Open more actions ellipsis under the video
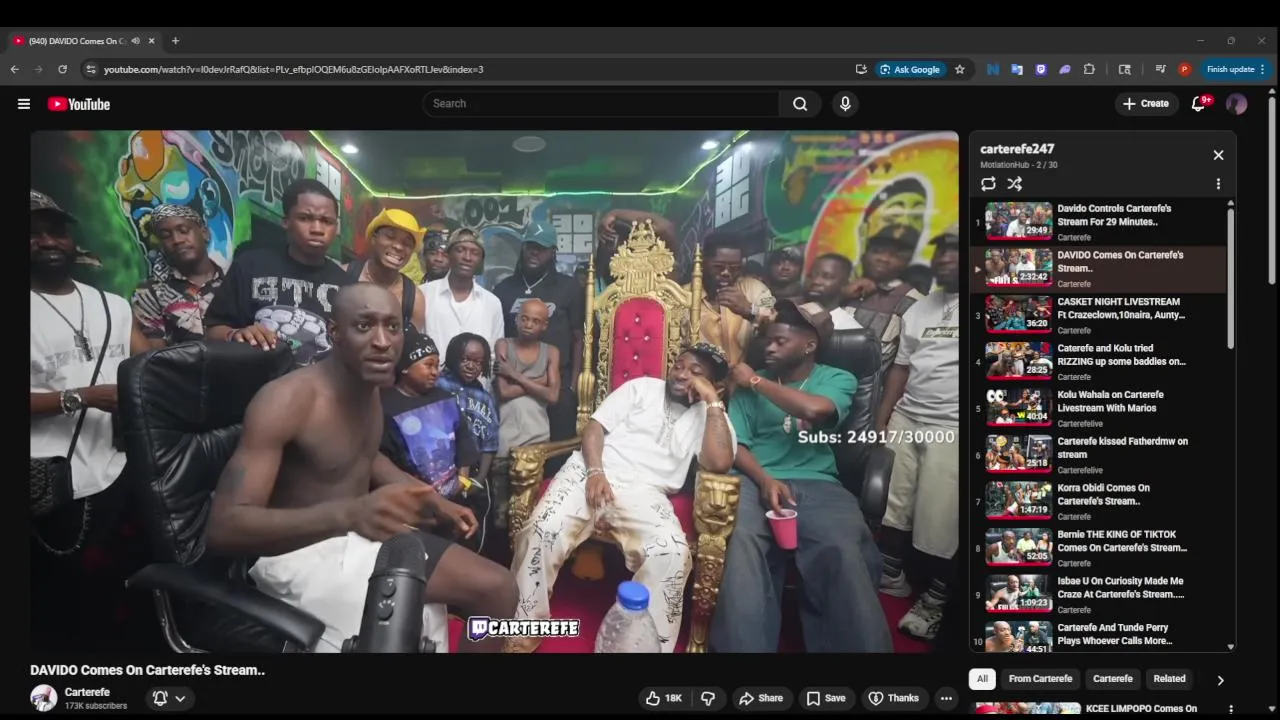Viewport: 1280px width, 720px height. pos(946,698)
